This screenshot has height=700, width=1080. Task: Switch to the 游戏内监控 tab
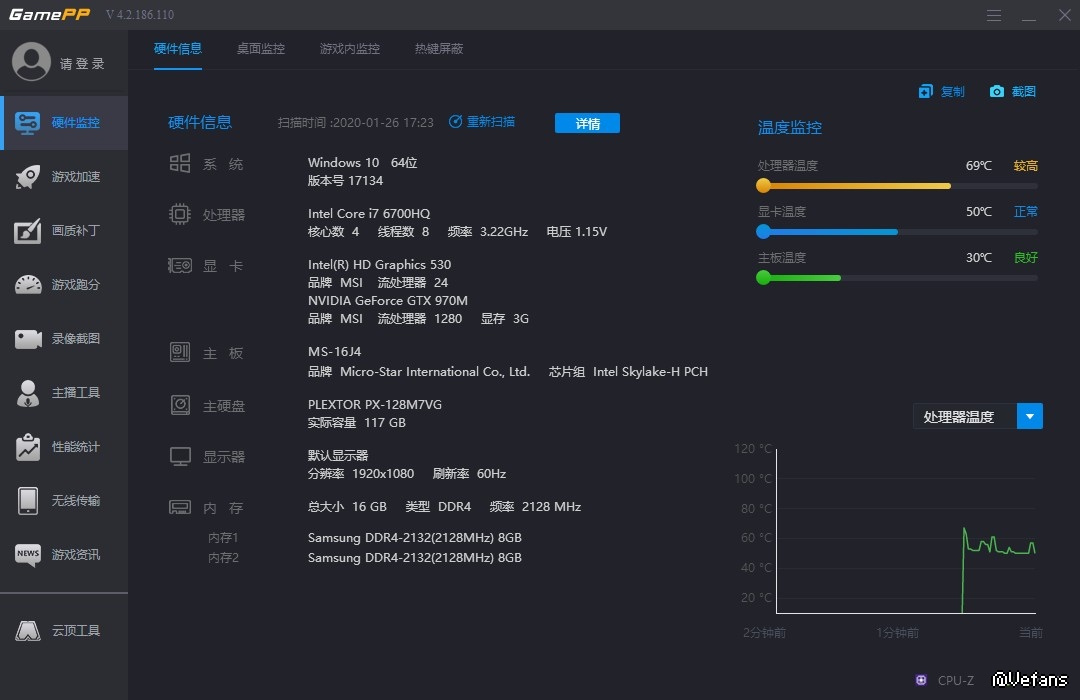[350, 49]
